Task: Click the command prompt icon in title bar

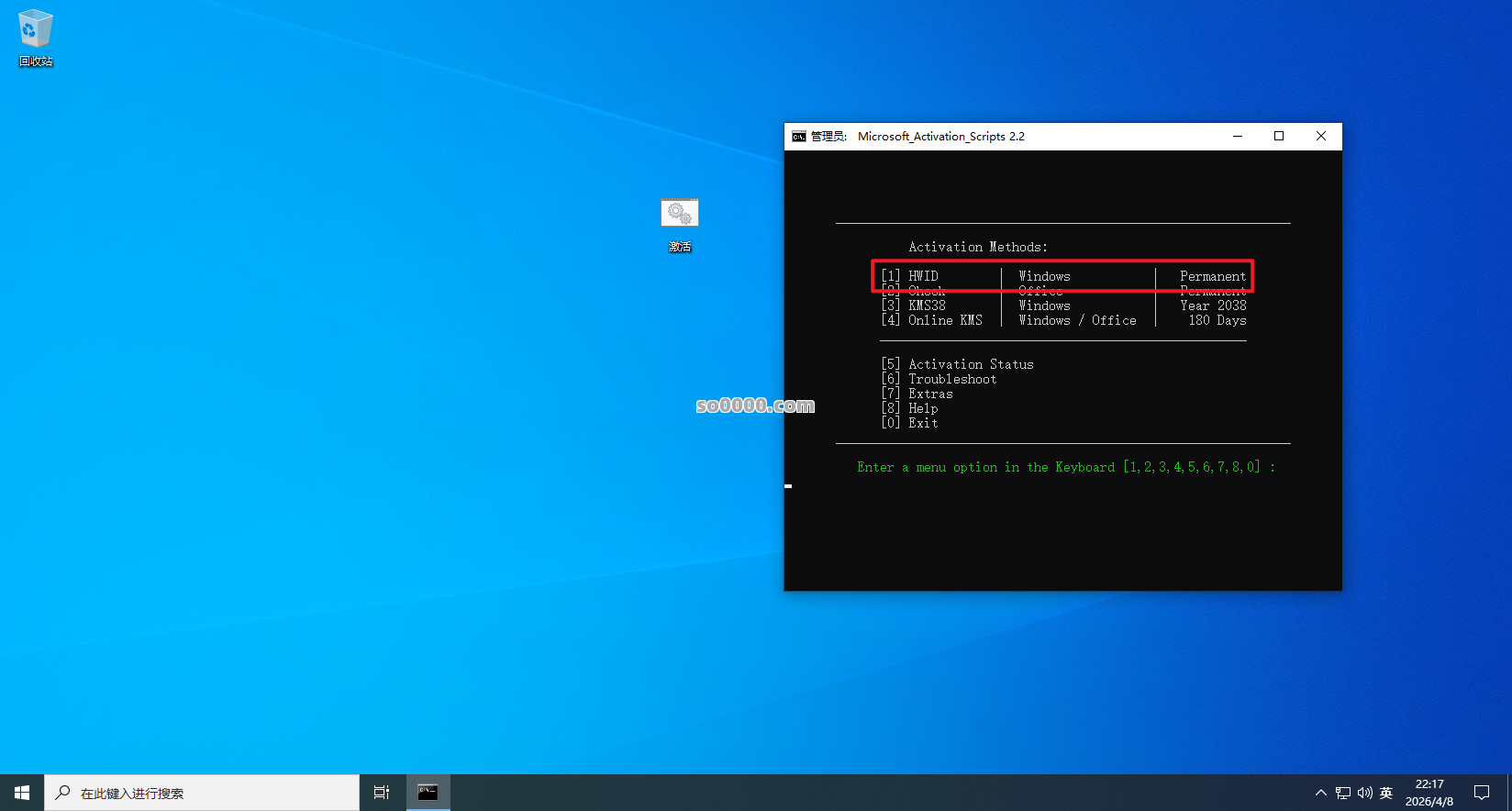Action: tap(799, 137)
